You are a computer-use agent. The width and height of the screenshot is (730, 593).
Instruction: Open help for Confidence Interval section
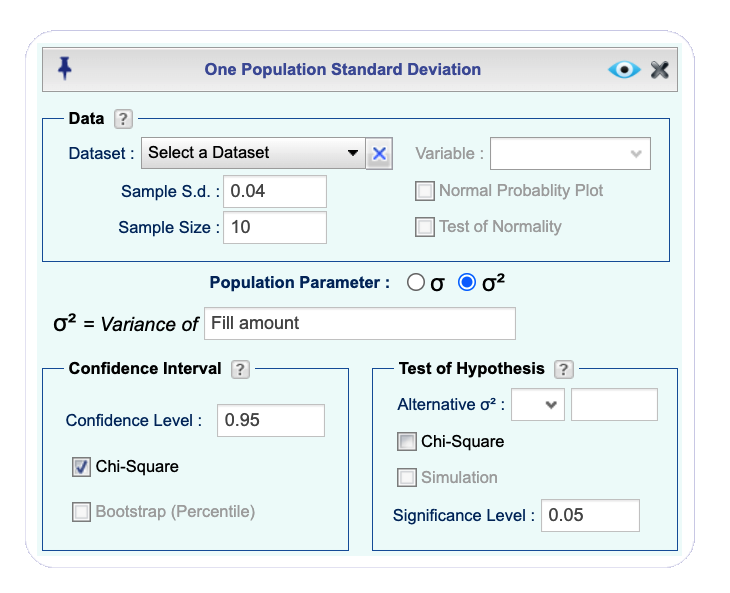(x=240, y=370)
